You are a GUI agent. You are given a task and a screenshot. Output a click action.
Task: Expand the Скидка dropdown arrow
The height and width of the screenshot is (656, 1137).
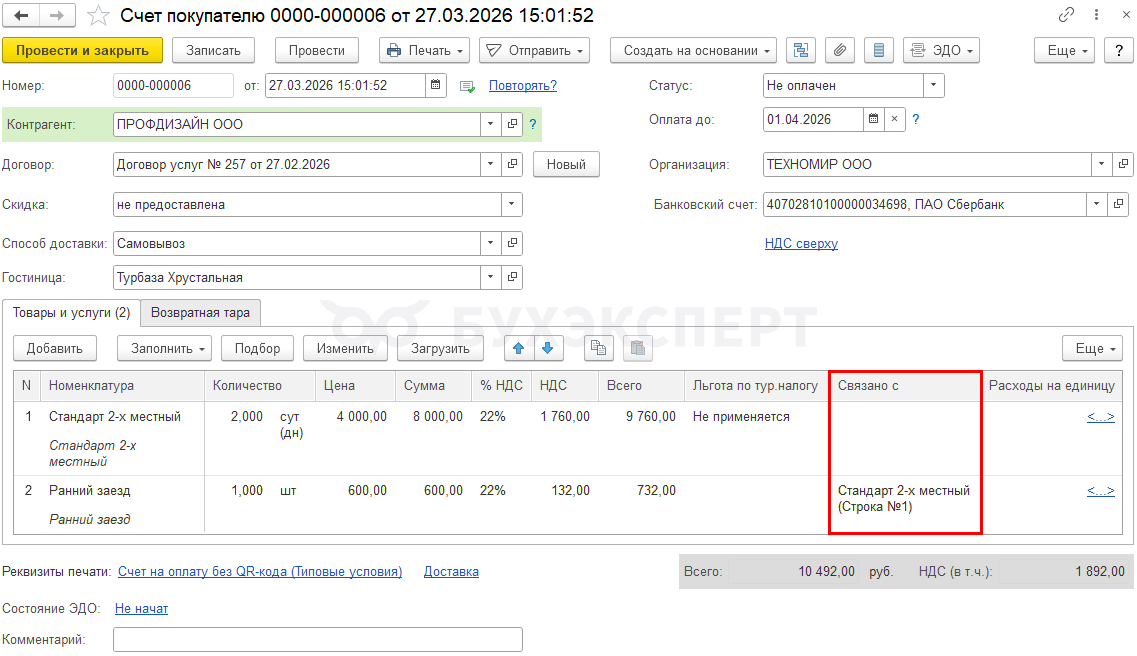(511, 204)
